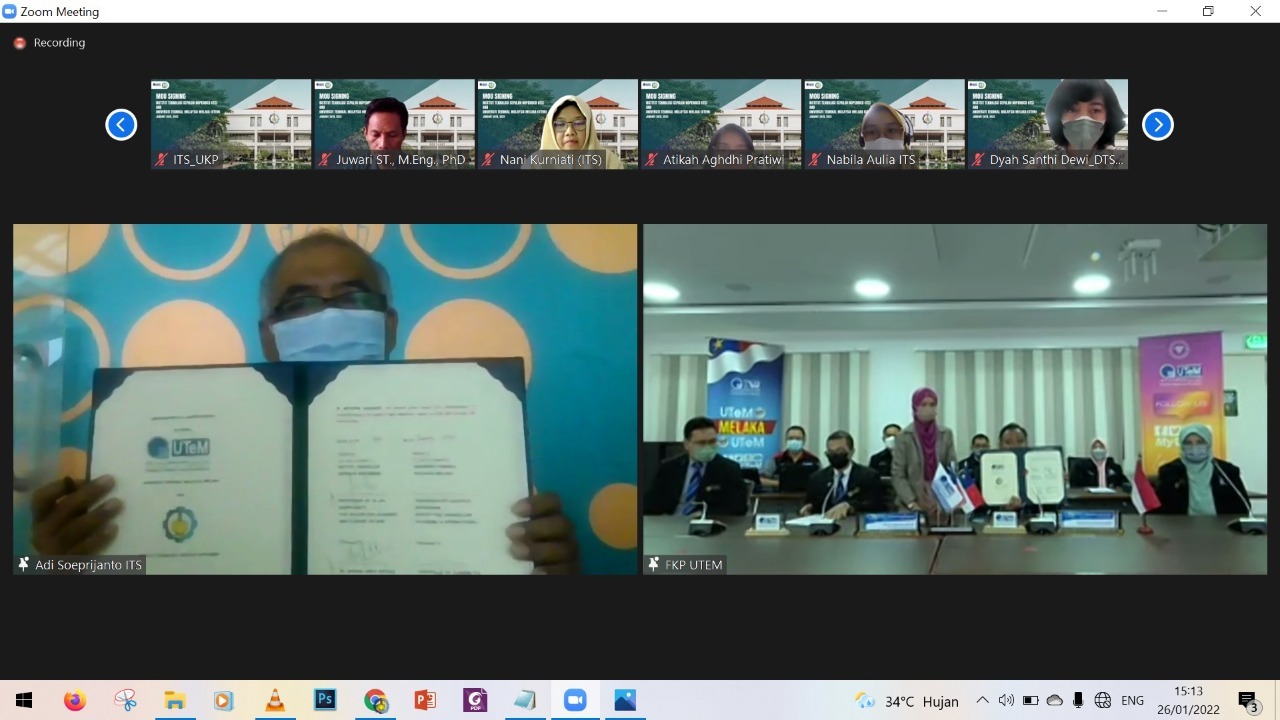Select Dyah Santhi Dewi_DTS video thumbnail
Image resolution: width=1280 pixels, height=720 pixels.
1047,124
